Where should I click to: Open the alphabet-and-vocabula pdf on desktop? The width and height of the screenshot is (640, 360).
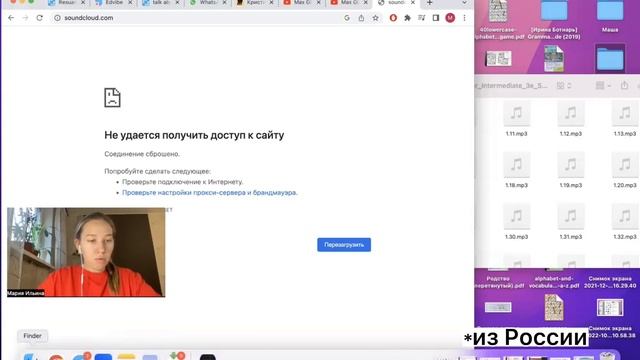tap(554, 282)
